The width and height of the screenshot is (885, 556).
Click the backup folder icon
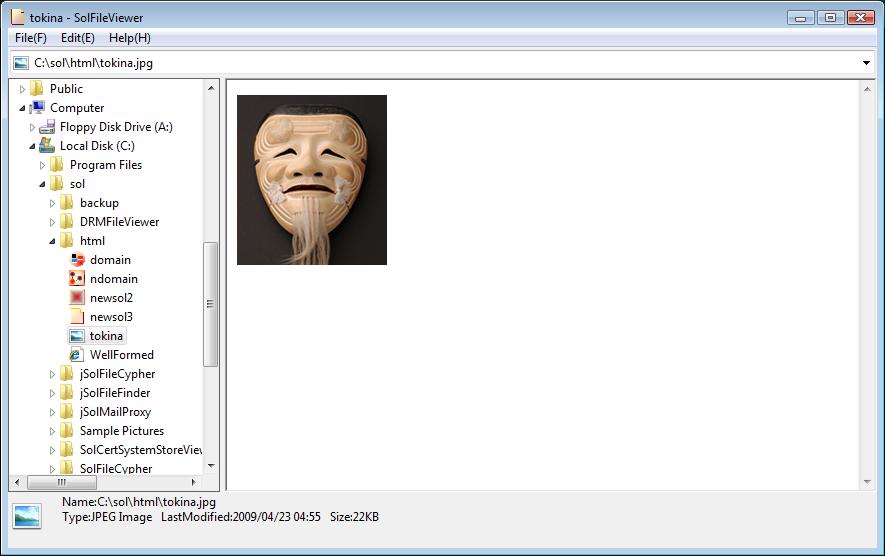[67, 203]
